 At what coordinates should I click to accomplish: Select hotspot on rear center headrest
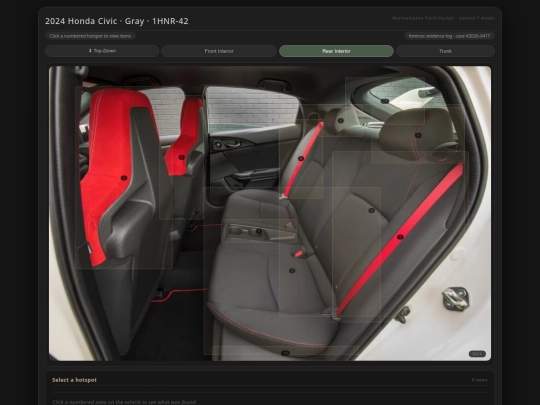[341, 120]
